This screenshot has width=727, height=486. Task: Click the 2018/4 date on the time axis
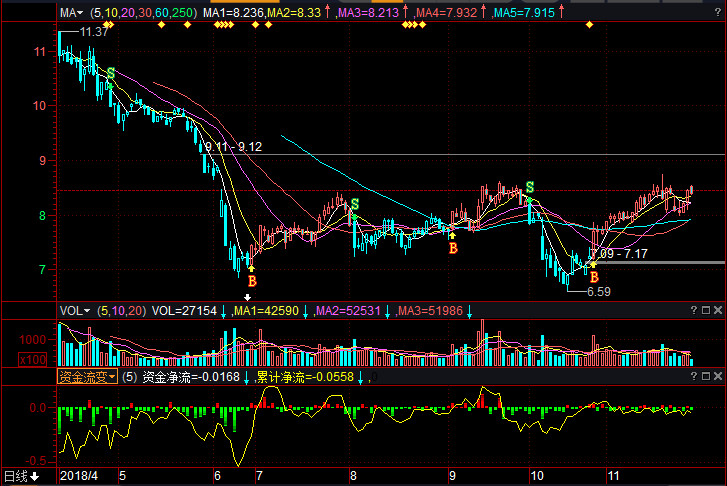[78, 475]
